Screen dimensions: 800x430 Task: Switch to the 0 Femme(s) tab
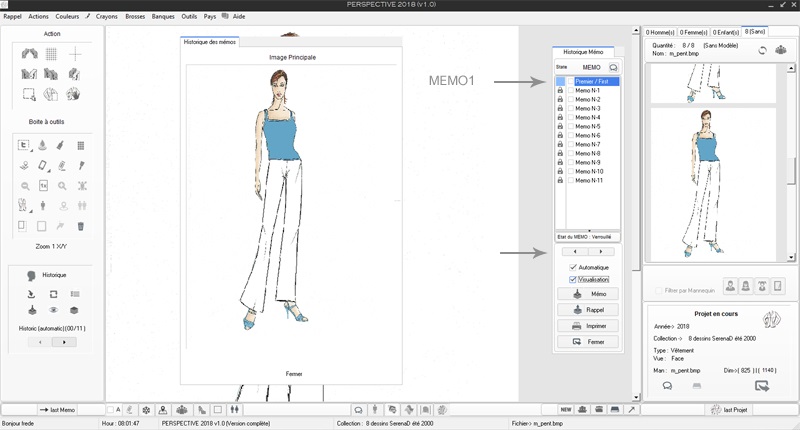(x=691, y=32)
